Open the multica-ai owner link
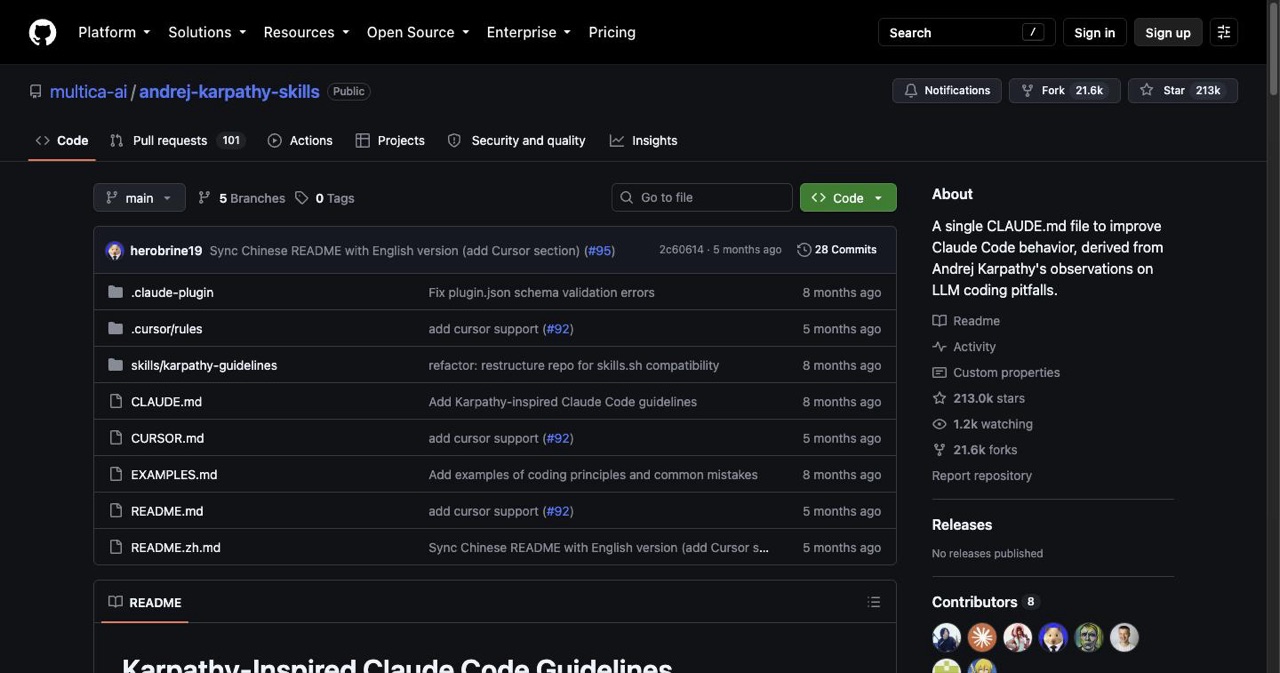The image size is (1280, 673). point(88,91)
